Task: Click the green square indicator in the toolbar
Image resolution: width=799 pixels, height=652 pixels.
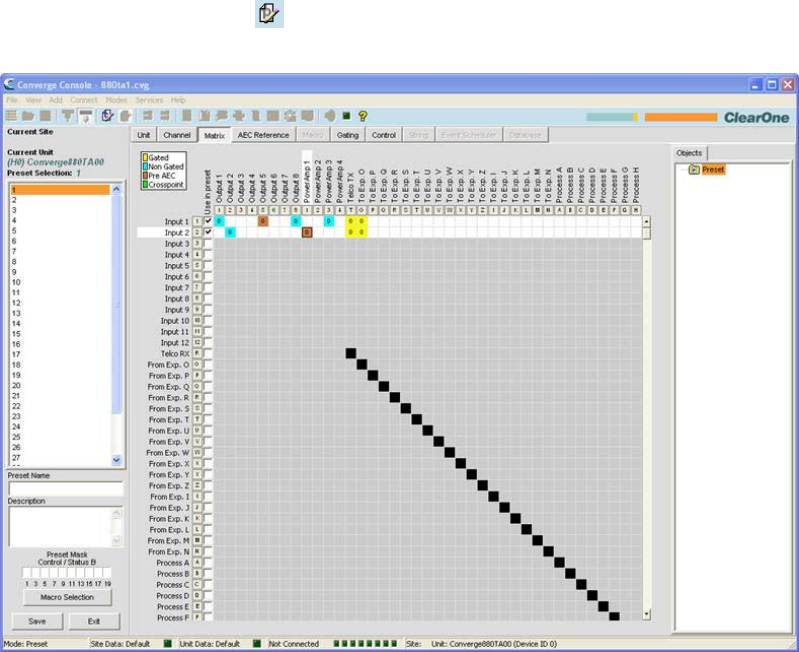Action: 347,116
